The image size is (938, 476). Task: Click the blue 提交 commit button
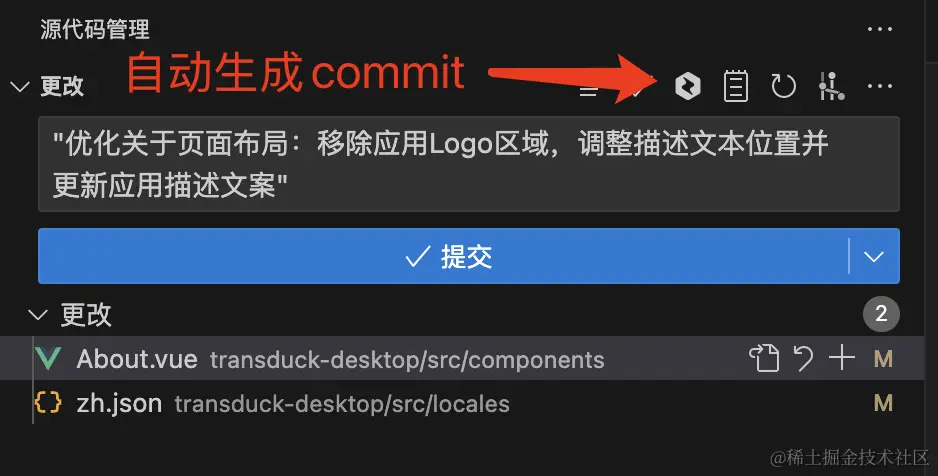pyautogui.click(x=443, y=257)
